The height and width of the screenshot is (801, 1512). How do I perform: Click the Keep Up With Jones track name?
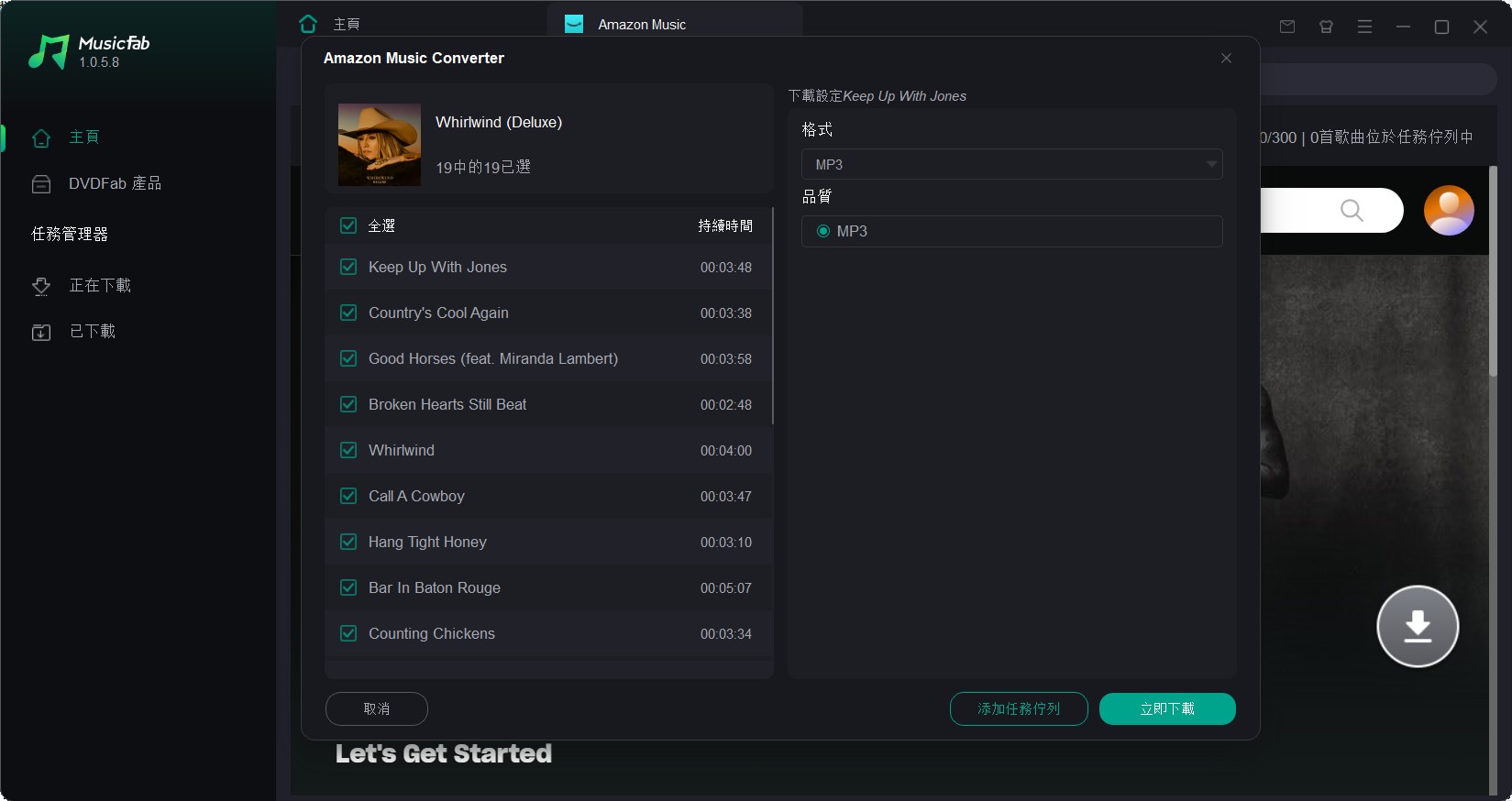pyautogui.click(x=437, y=267)
